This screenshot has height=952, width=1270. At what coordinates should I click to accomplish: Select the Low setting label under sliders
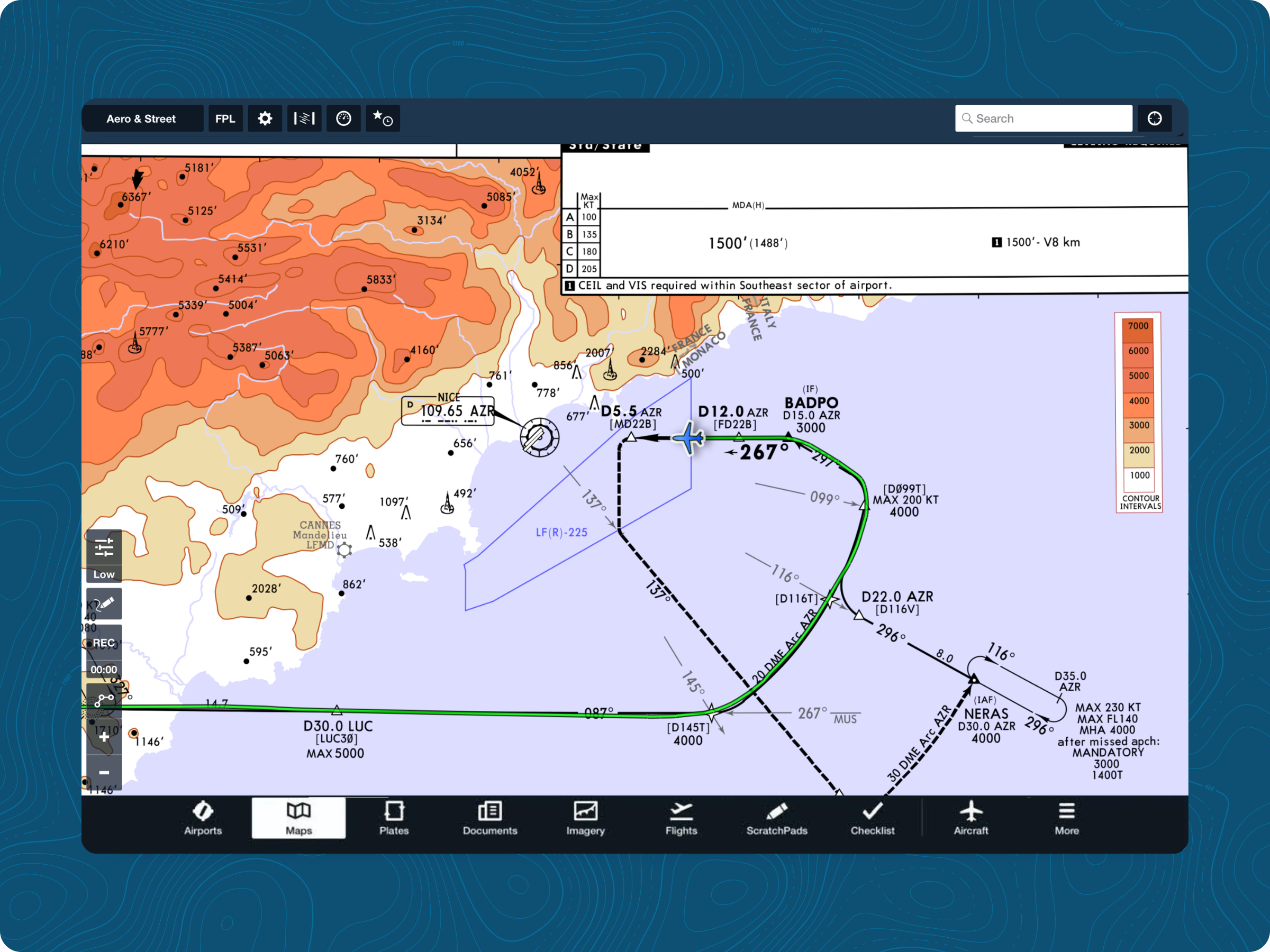click(x=104, y=574)
